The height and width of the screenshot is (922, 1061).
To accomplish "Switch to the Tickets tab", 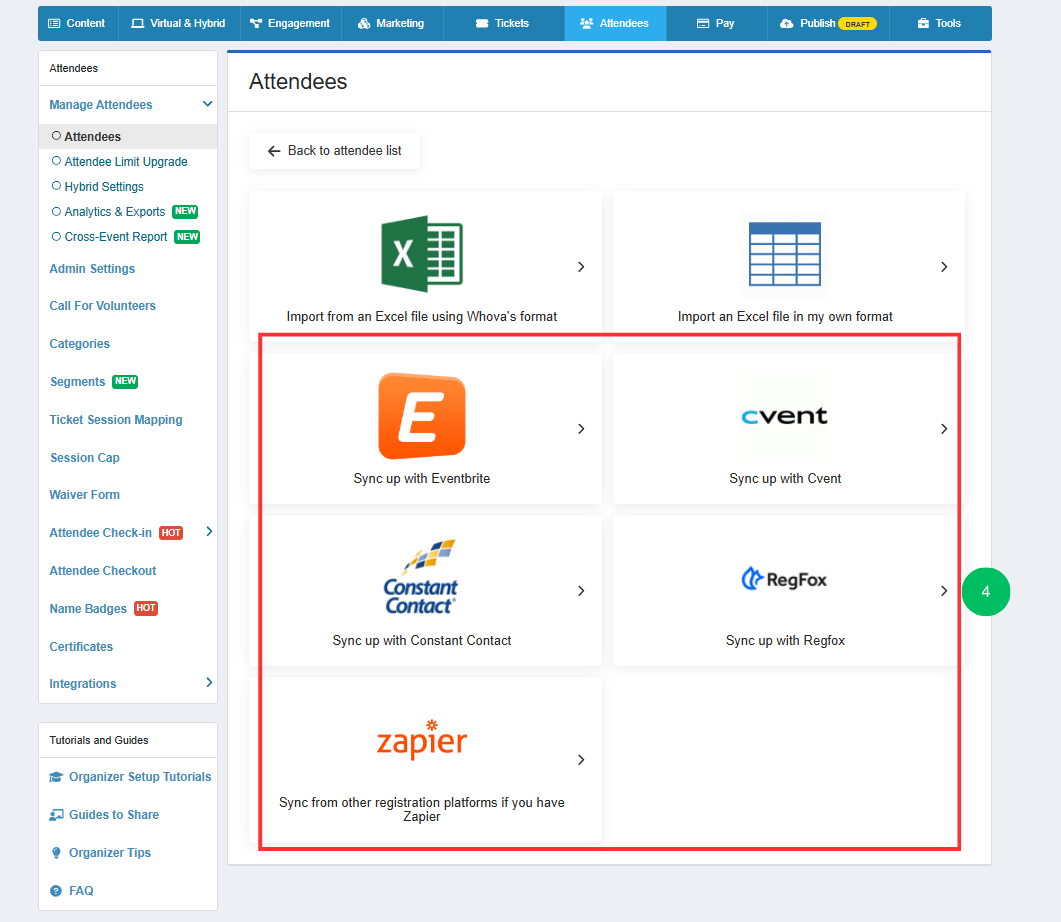I will click(503, 24).
